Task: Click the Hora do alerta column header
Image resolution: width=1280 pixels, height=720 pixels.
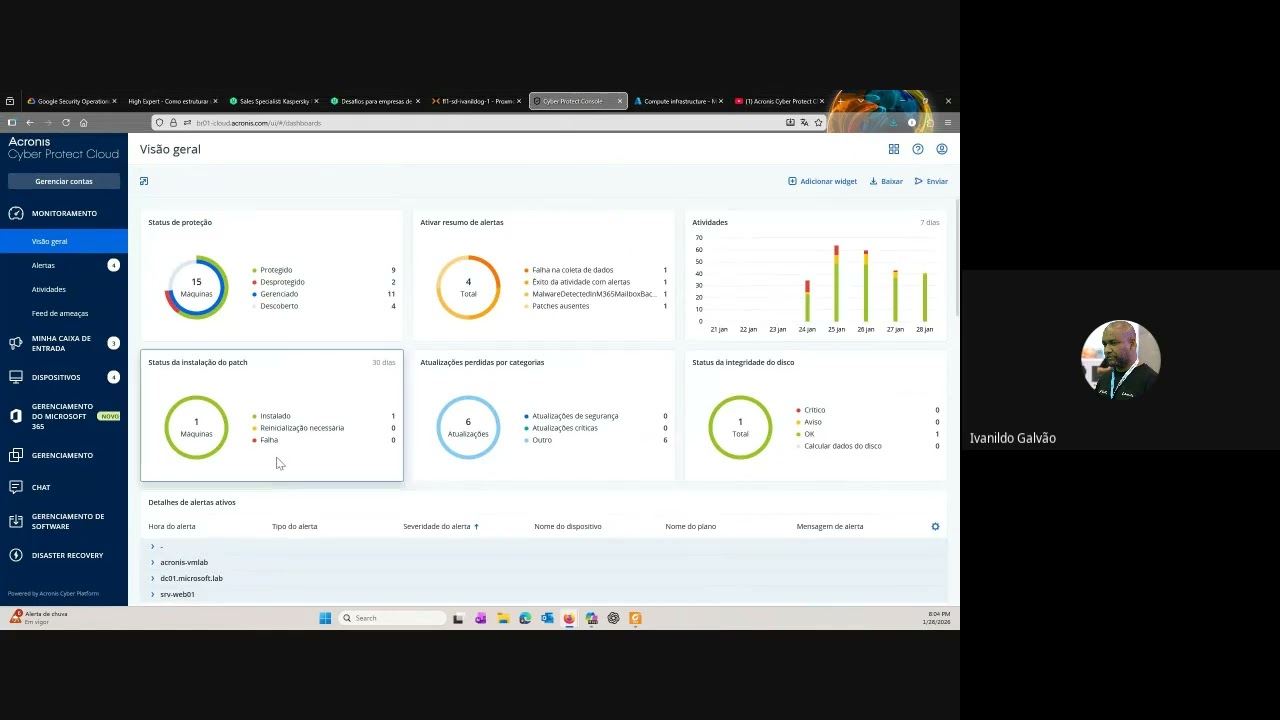Action: [x=172, y=526]
